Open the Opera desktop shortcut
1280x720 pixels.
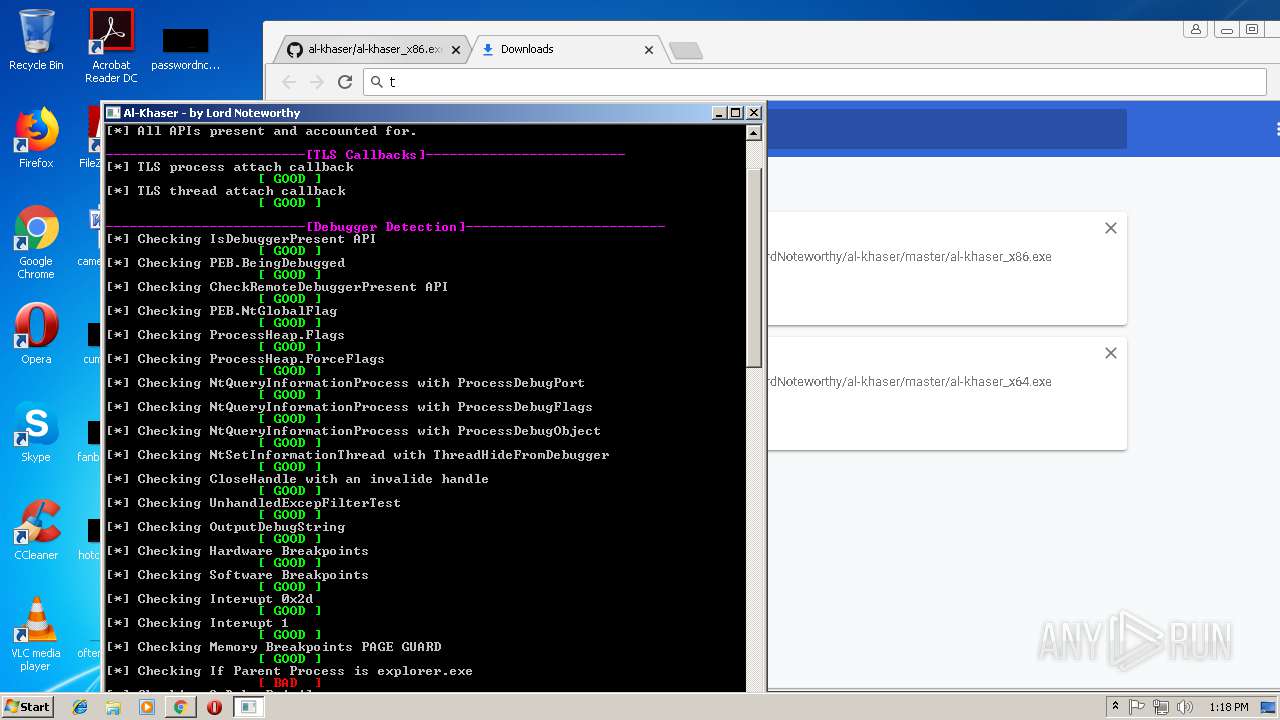pos(36,334)
